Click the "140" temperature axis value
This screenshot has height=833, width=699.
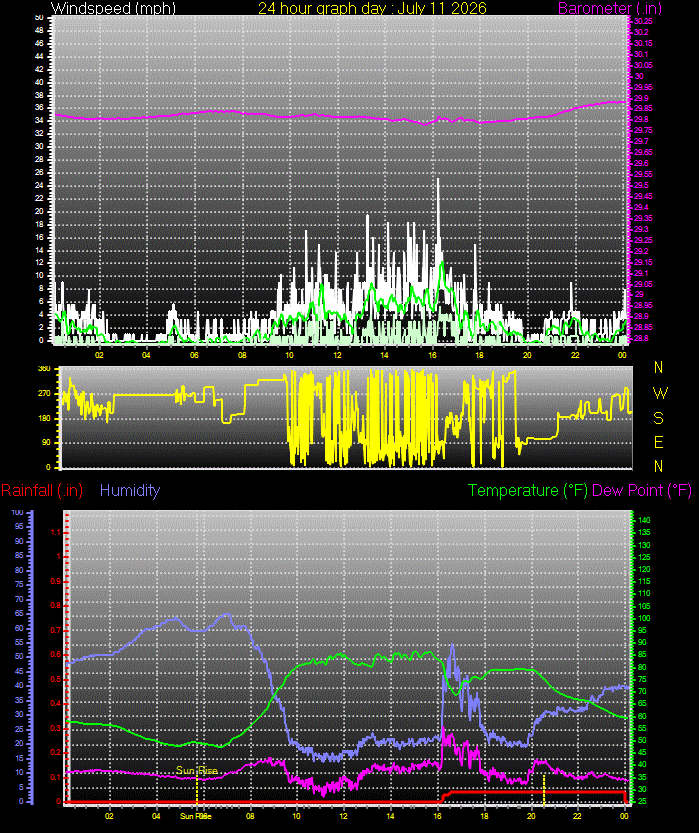pos(644,520)
